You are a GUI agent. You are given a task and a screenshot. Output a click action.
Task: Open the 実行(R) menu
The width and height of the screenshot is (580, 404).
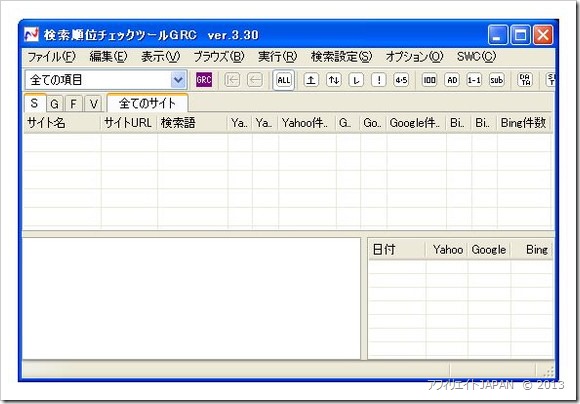[277, 57]
